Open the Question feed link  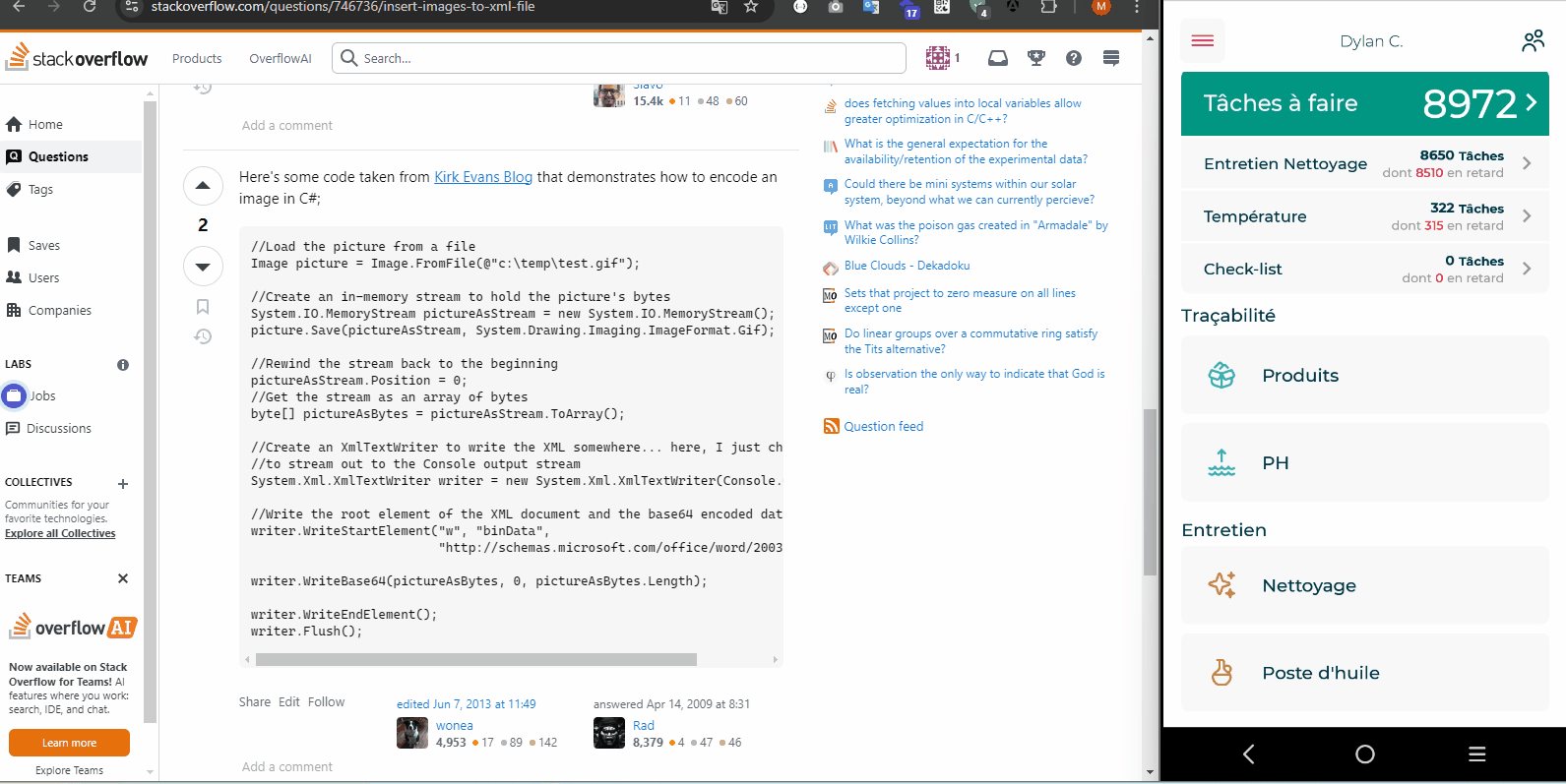(884, 426)
